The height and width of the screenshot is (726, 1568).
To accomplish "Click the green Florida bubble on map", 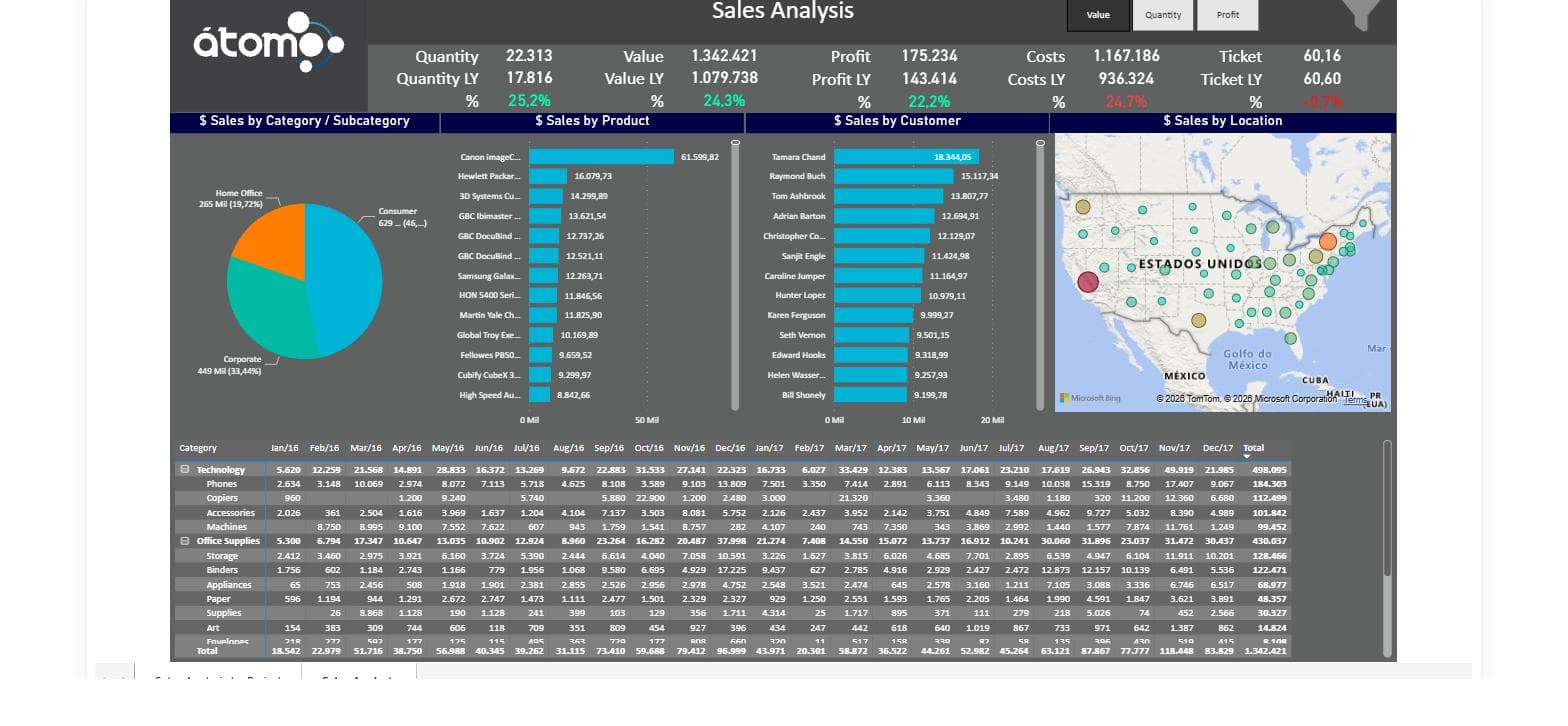I will coord(1290,338).
